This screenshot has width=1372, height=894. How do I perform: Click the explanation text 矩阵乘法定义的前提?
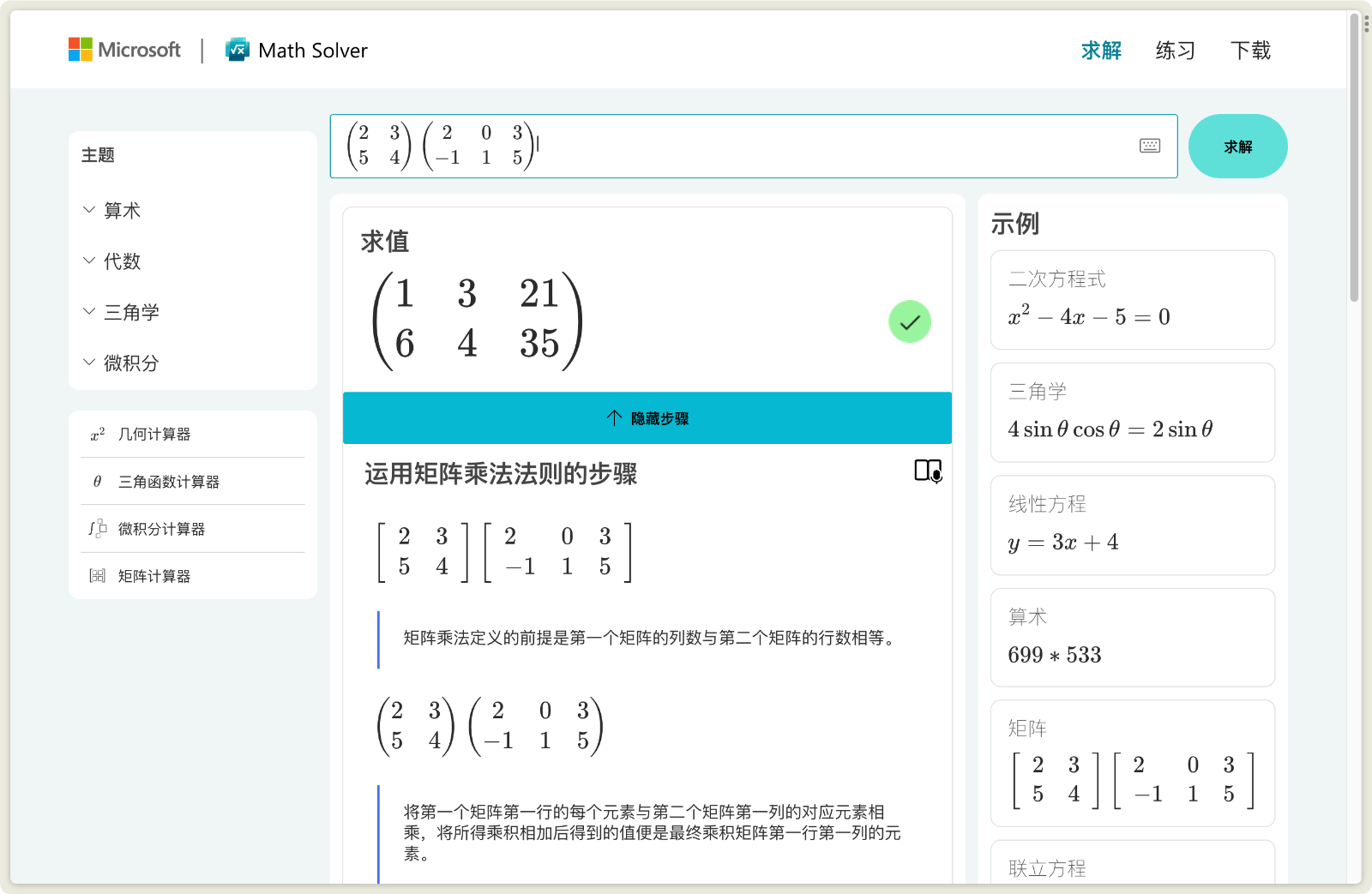652,638
